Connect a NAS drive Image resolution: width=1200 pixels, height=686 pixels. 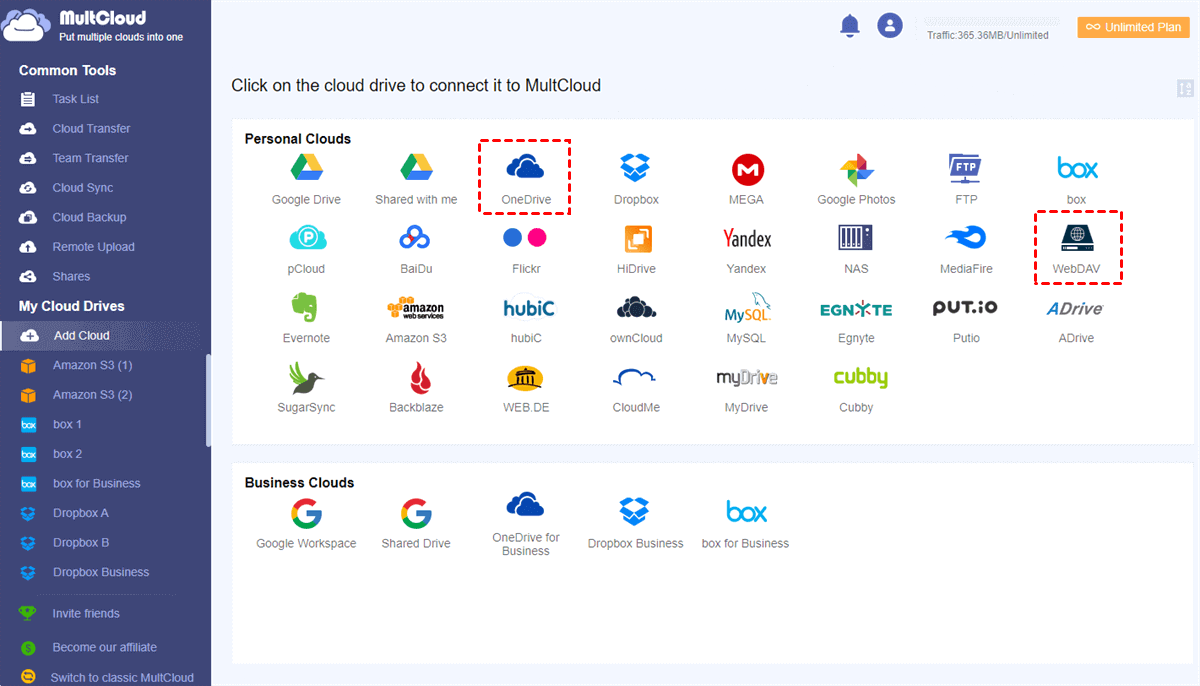(856, 238)
